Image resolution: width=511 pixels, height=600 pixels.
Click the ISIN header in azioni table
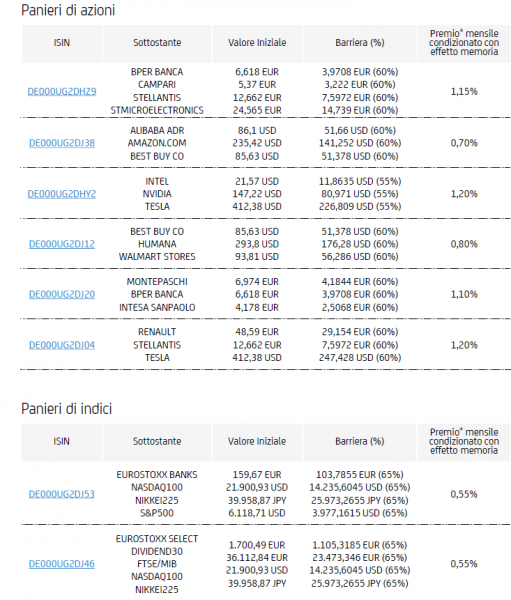pos(62,42)
